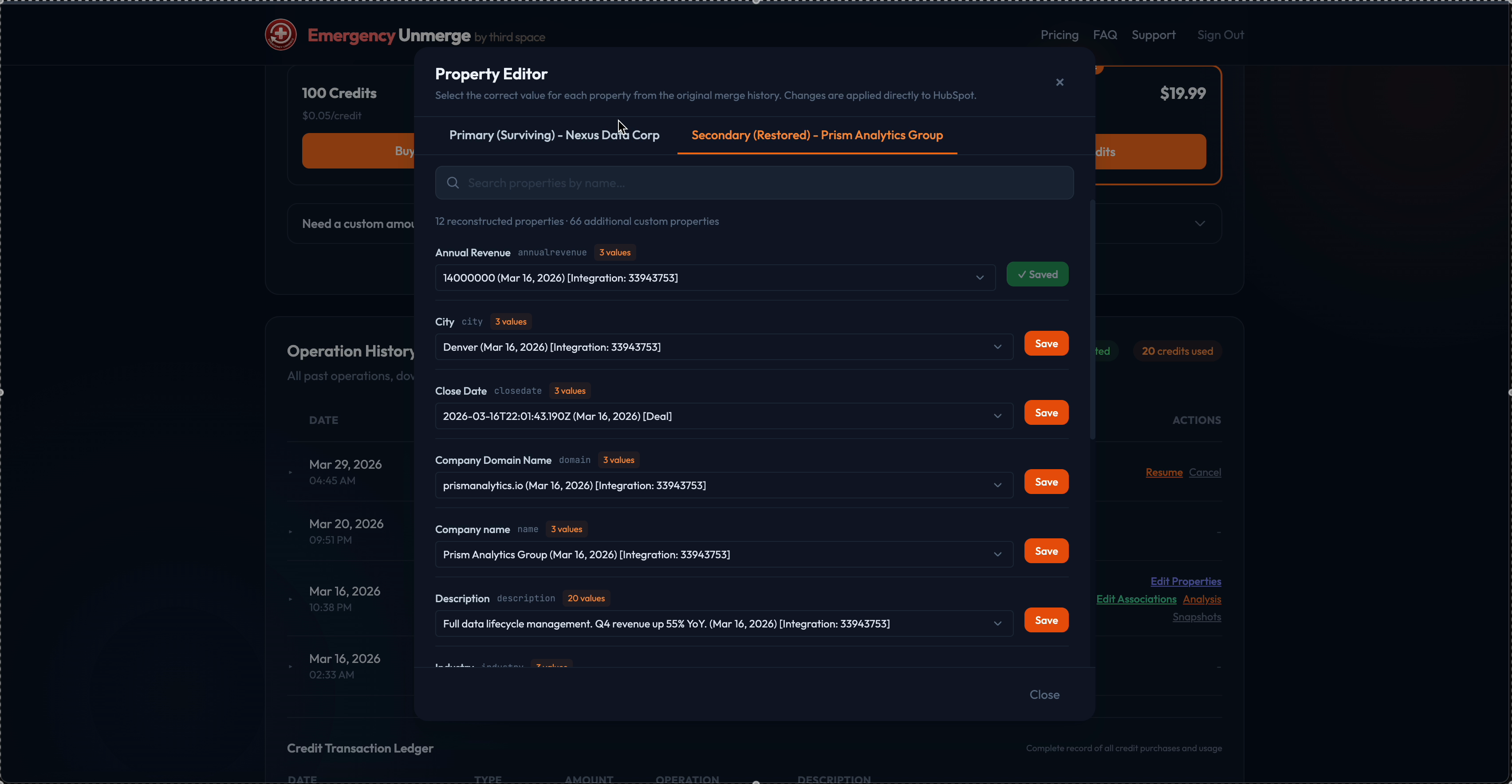Click the Close button in the editor footer
Screen dimensions: 1512x784
tap(1044, 695)
